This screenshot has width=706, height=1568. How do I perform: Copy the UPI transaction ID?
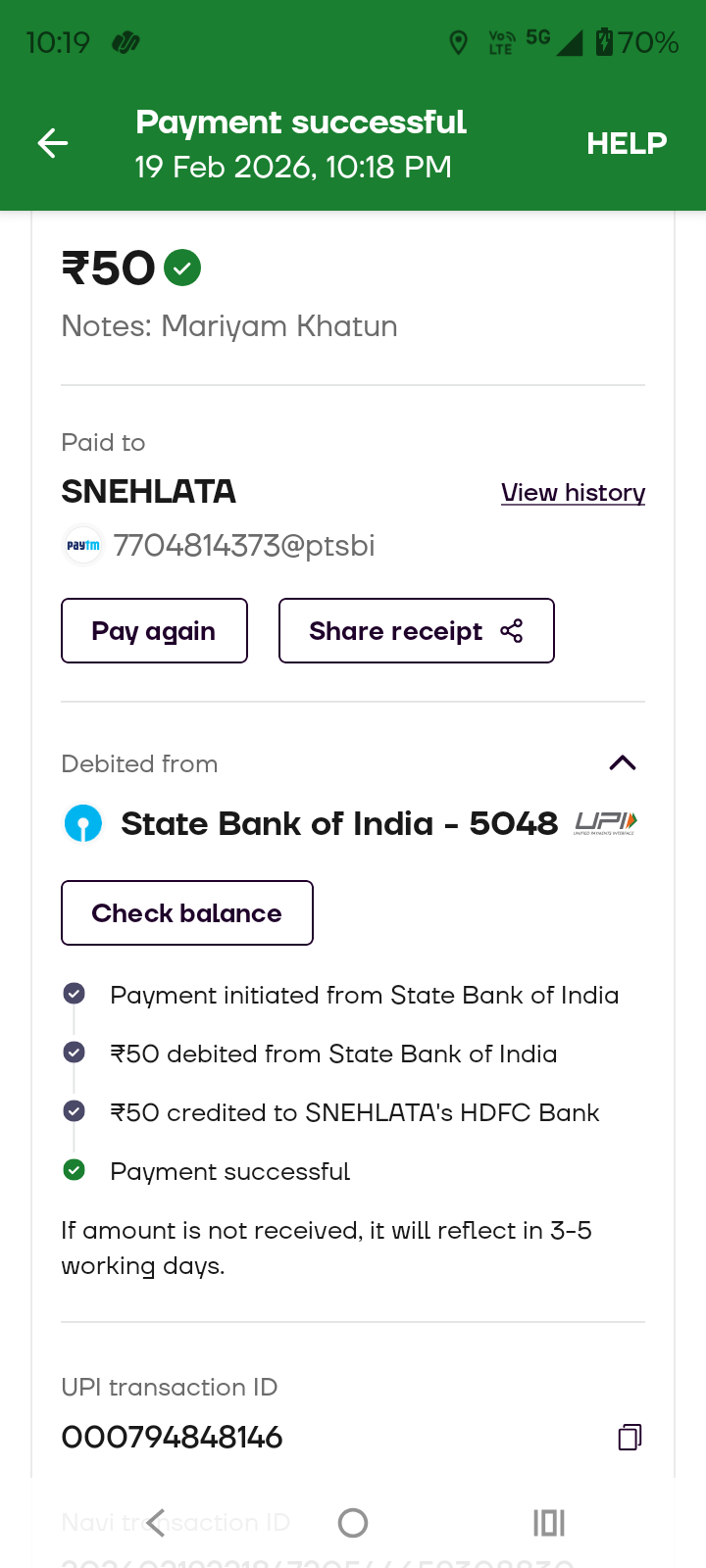630,1438
